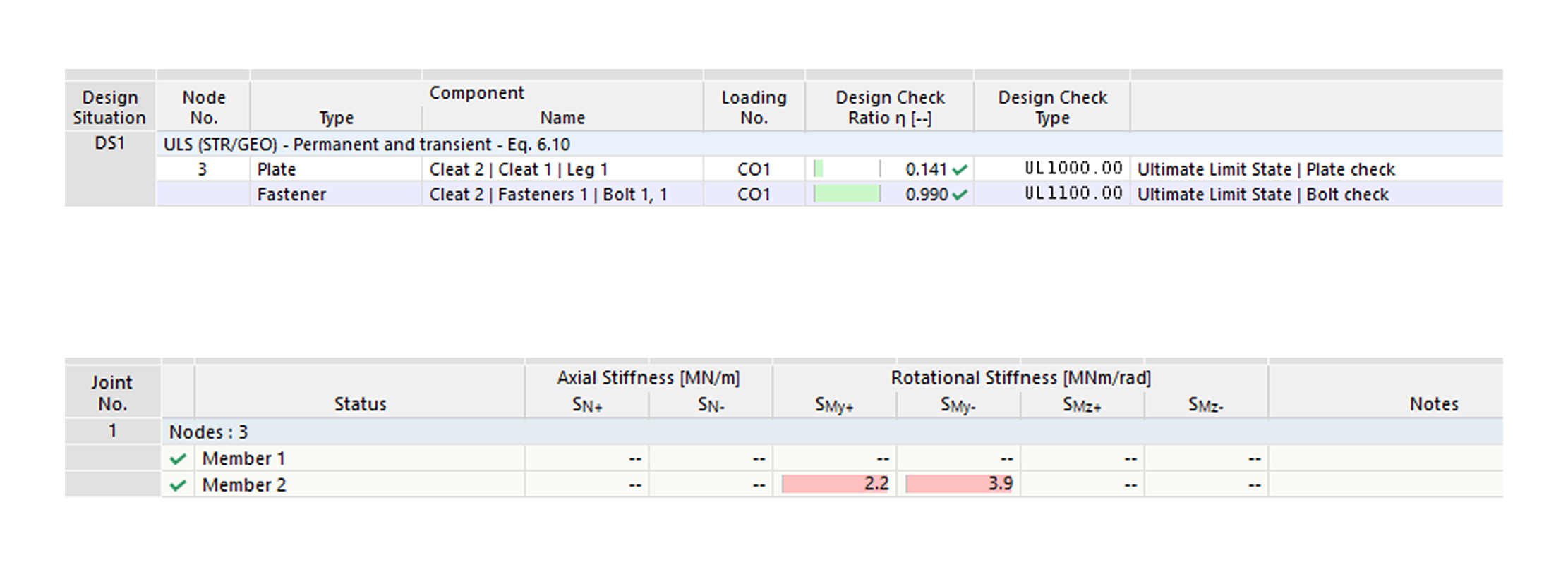The height and width of the screenshot is (567, 1568).
Task: Click the DS1 design situation cell
Action: [x=109, y=143]
